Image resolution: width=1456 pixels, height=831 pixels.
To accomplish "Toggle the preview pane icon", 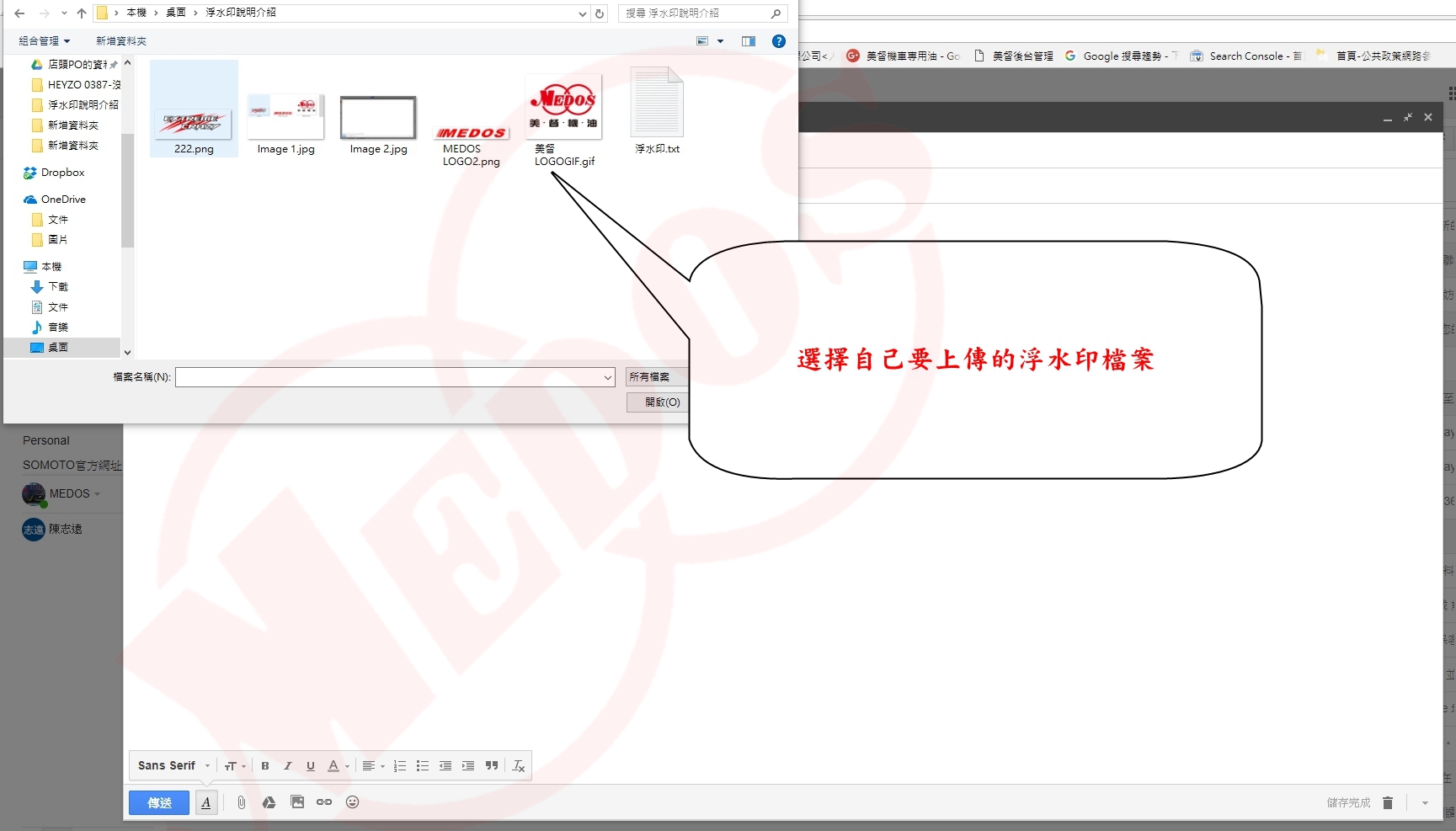I will pos(748,41).
